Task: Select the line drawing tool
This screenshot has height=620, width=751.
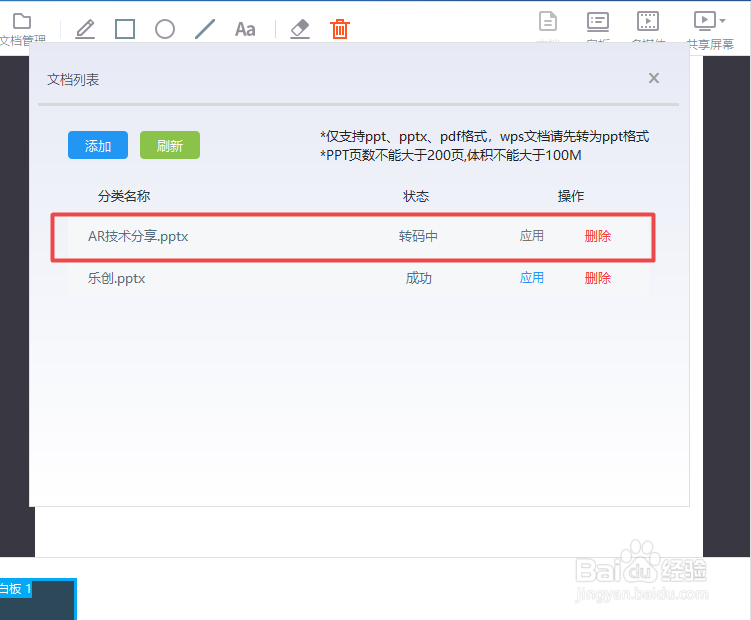Action: click(205, 29)
